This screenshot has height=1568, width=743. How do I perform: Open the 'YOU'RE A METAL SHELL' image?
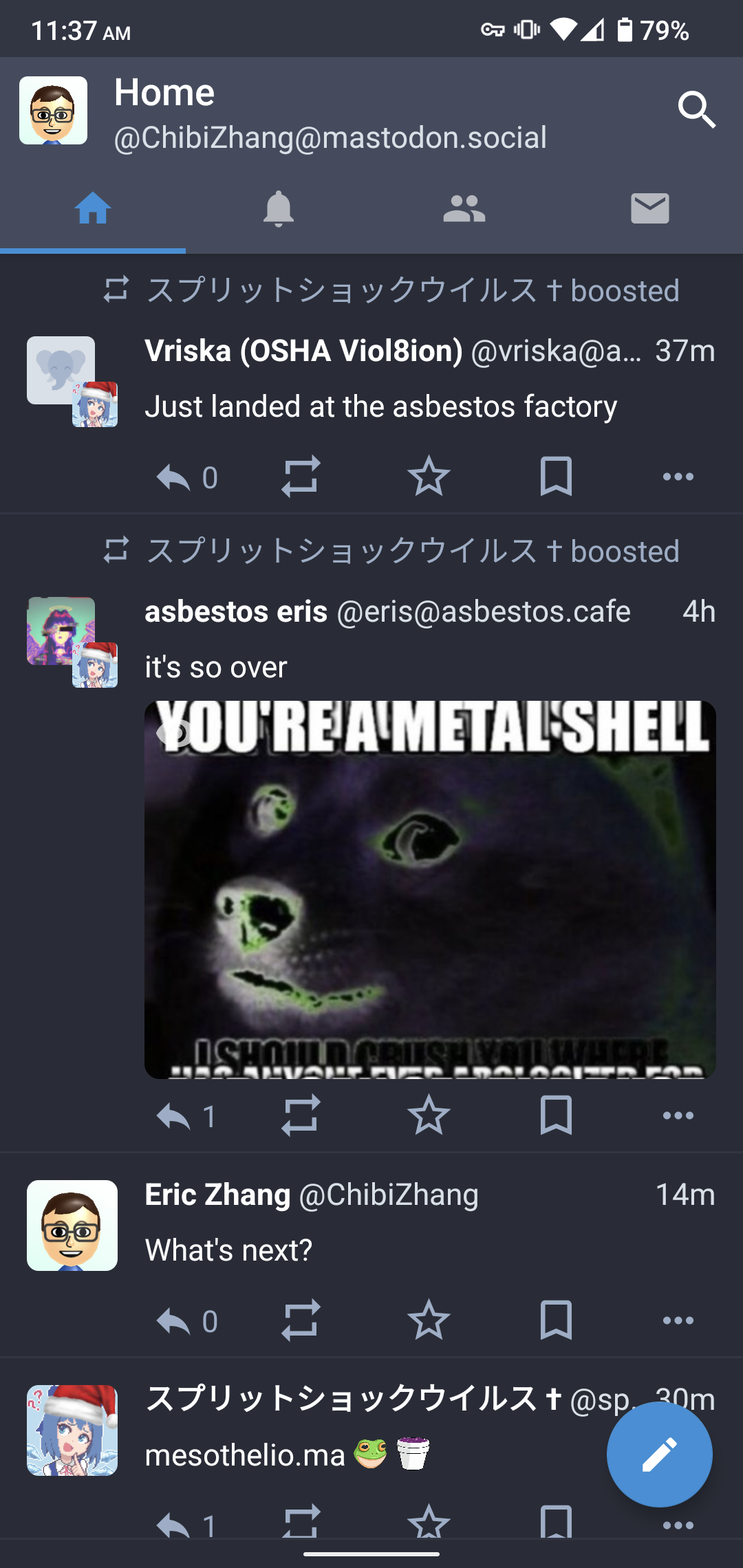pyautogui.click(x=430, y=889)
